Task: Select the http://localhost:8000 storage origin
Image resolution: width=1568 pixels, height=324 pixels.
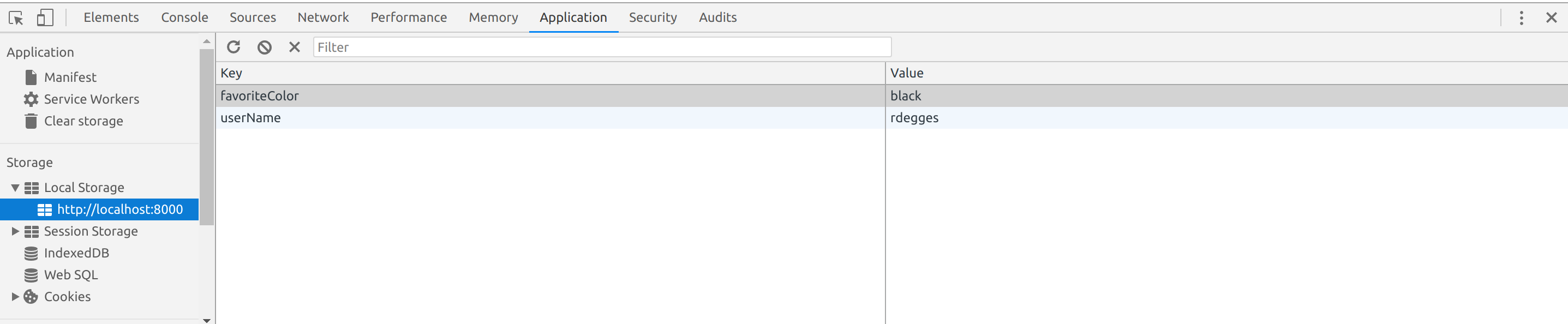Action: click(x=119, y=209)
